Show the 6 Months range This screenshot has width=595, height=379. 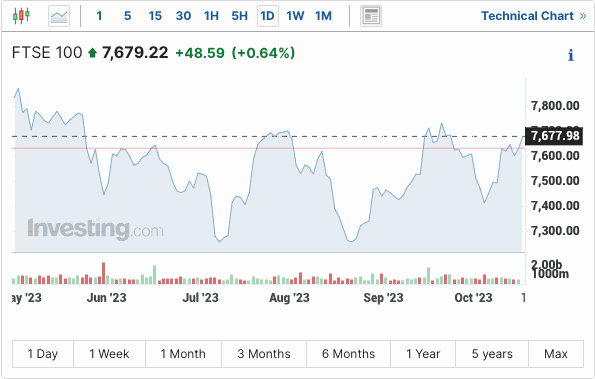click(348, 354)
